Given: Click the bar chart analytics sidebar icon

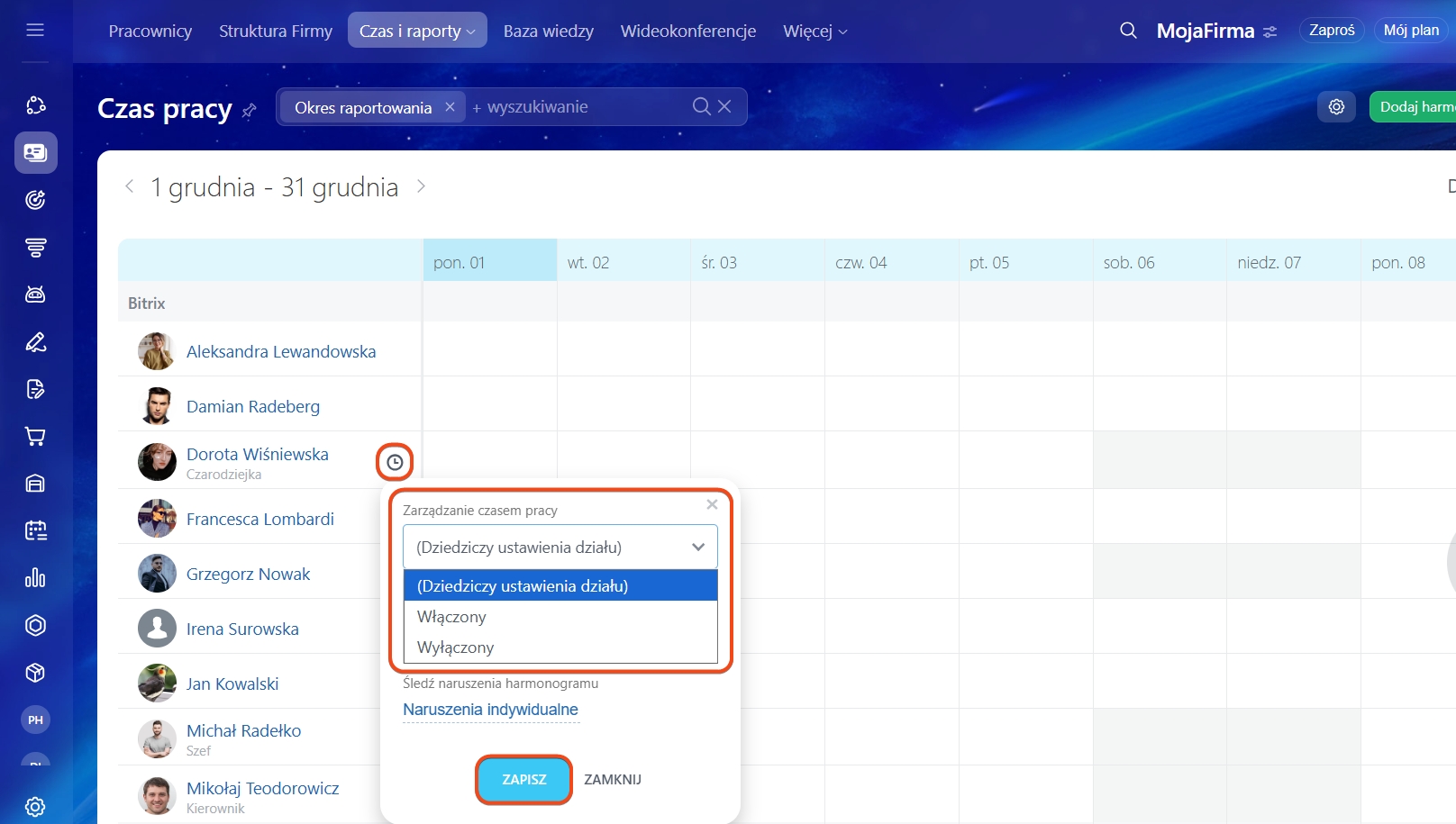Looking at the screenshot, I should pos(35,578).
